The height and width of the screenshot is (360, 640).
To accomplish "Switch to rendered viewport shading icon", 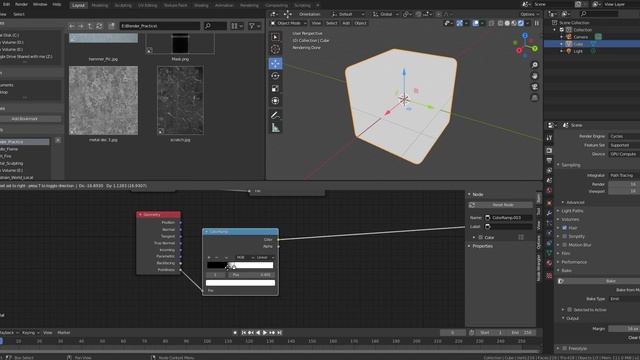I will tap(521, 23).
